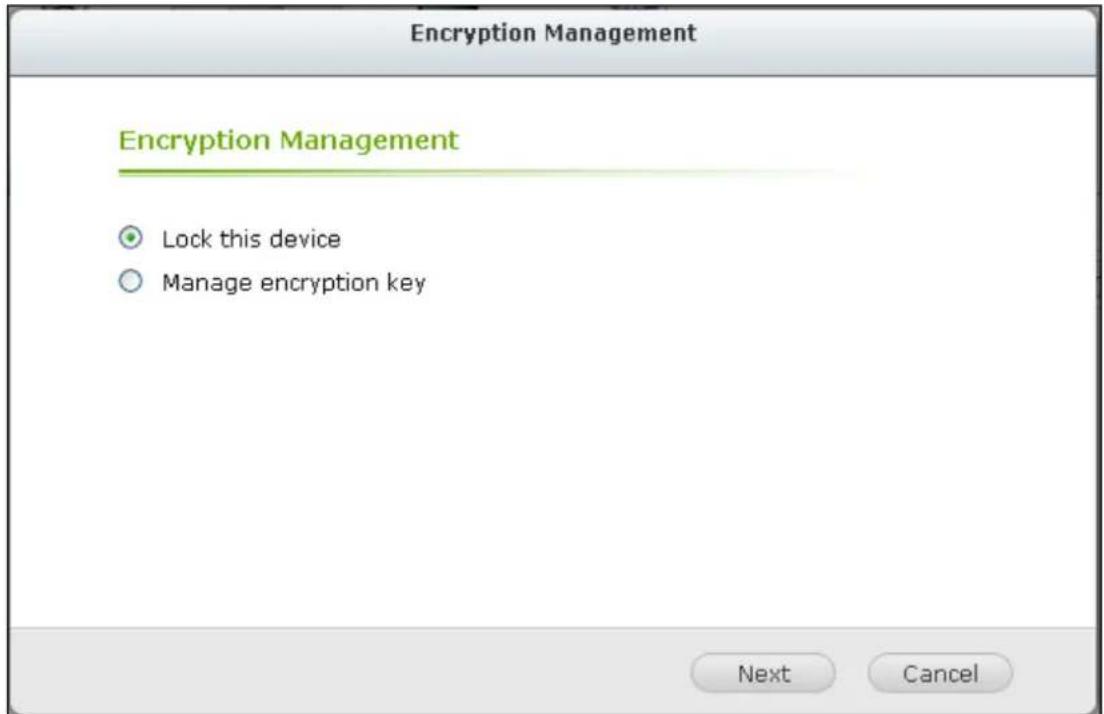1104x714 pixels.
Task: Click footer gap between Next and Cancel
Action: coord(851,673)
